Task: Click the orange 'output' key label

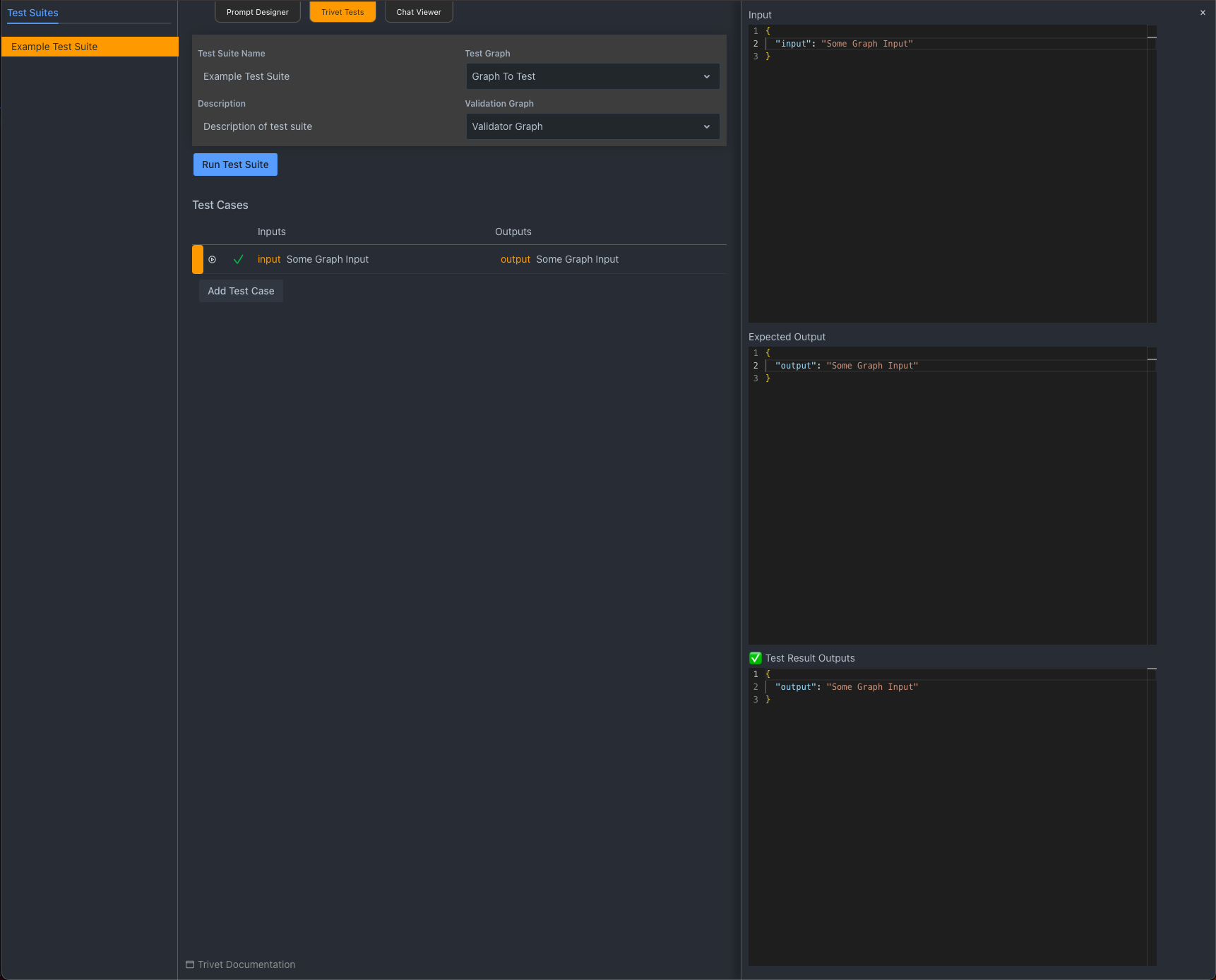Action: point(515,259)
